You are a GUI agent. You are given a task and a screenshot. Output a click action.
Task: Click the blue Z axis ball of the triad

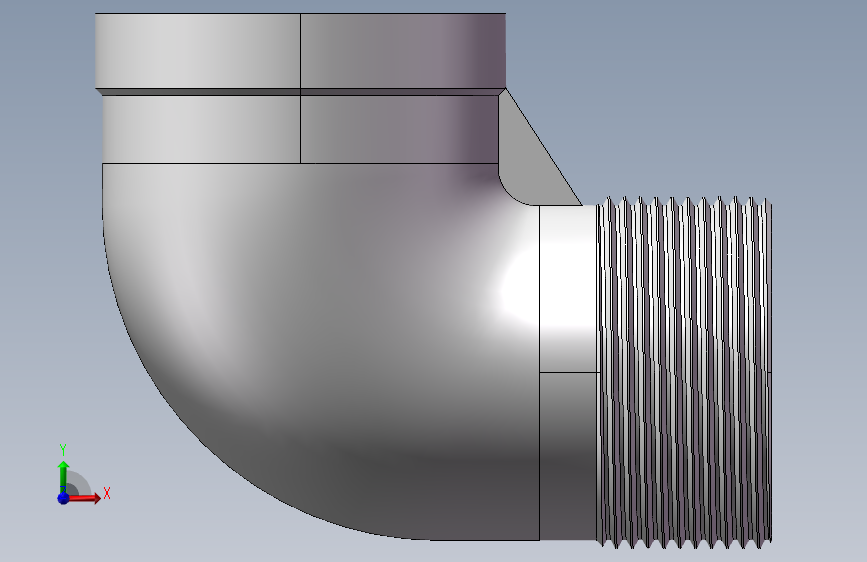[x=63, y=498]
